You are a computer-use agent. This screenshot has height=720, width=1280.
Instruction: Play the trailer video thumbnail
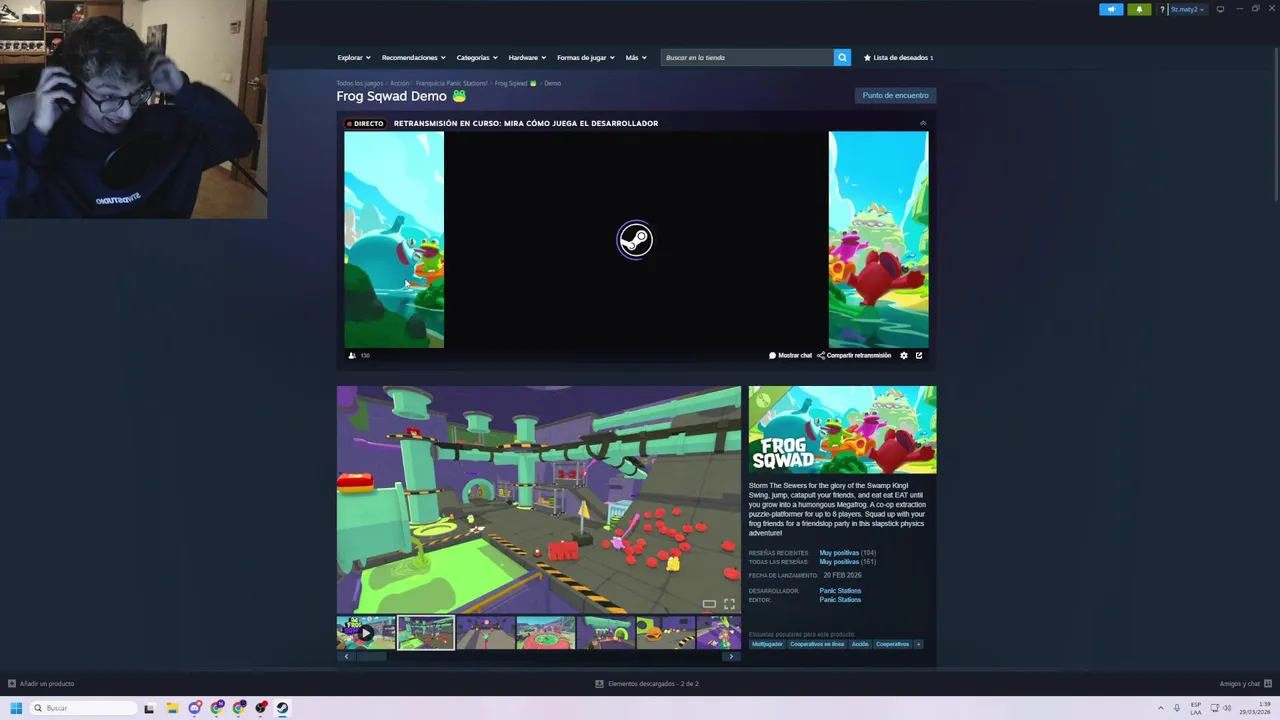click(366, 633)
